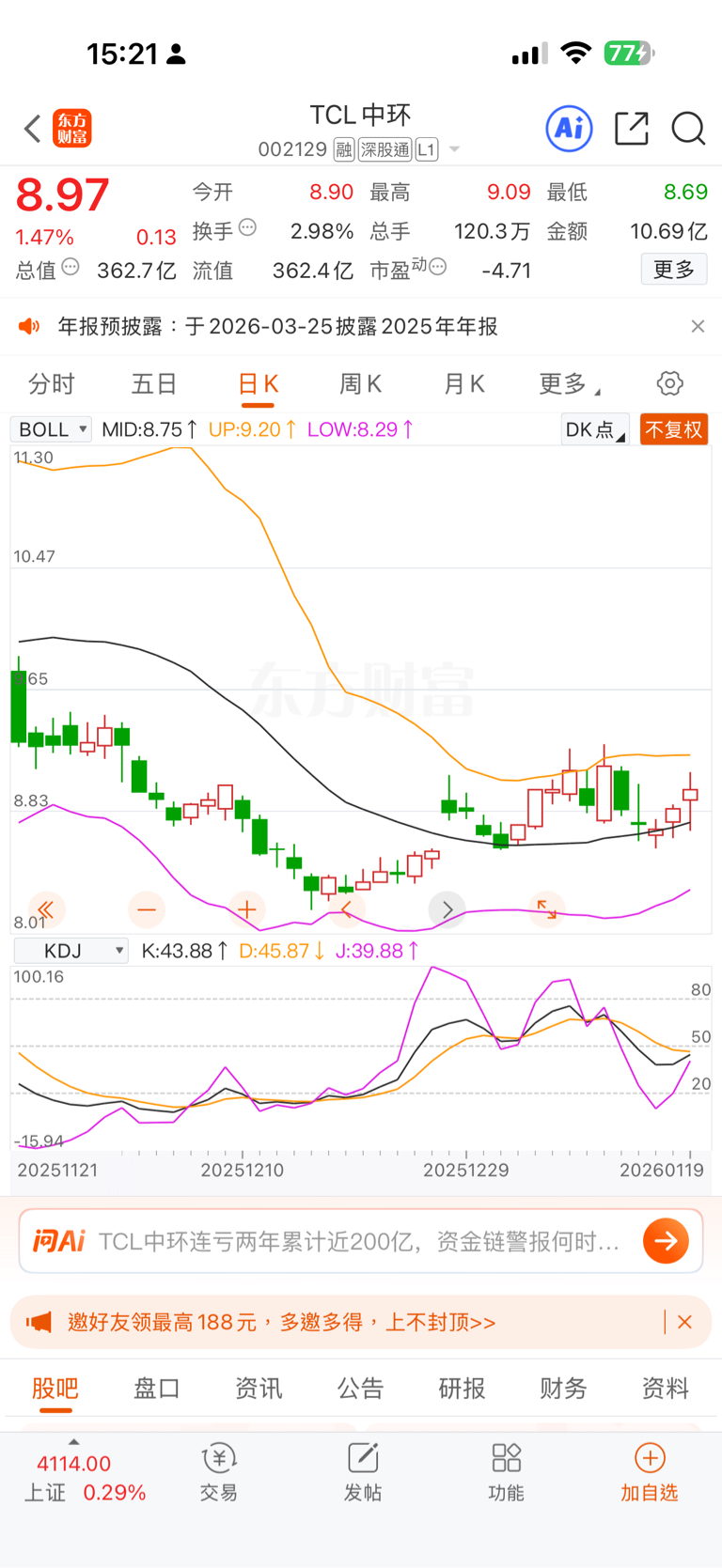Expand the stock switch arrow beside L1

[455, 149]
